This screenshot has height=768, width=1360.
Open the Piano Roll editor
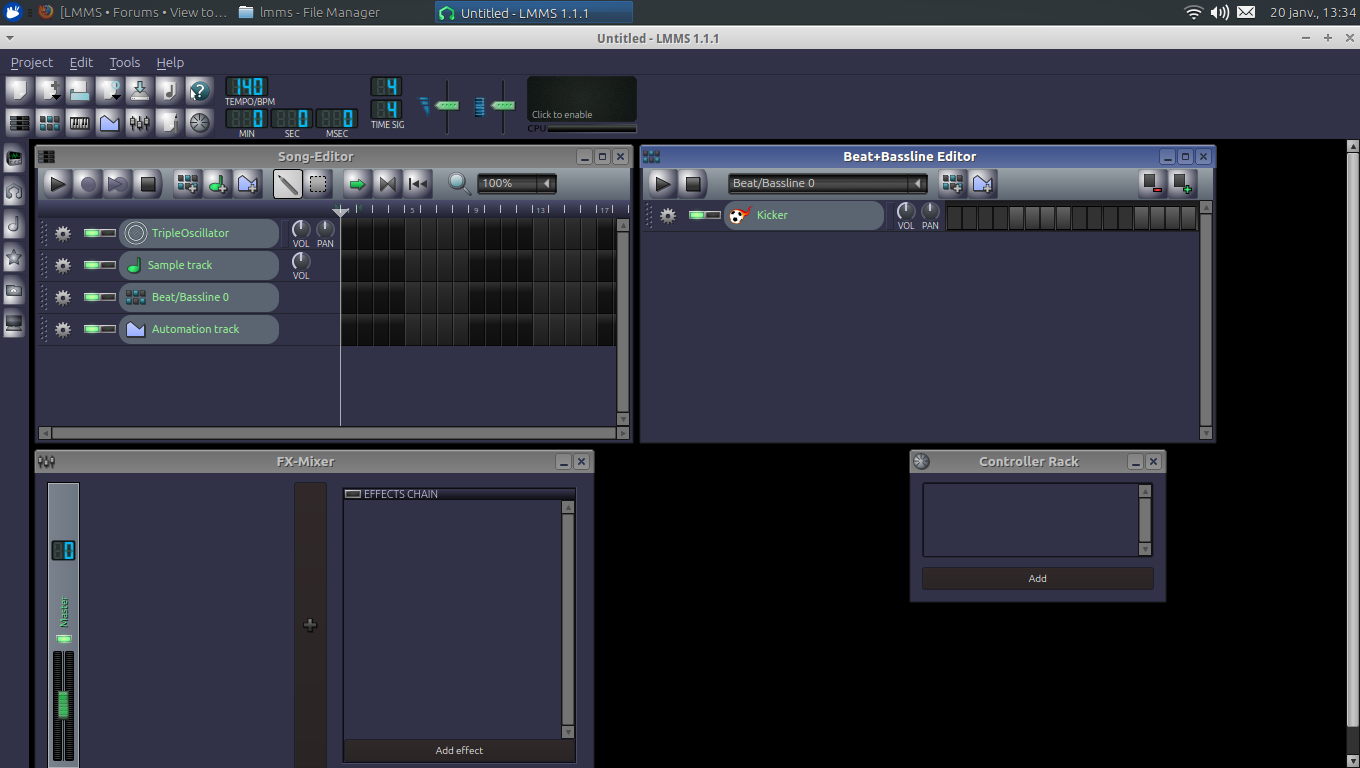pos(79,122)
